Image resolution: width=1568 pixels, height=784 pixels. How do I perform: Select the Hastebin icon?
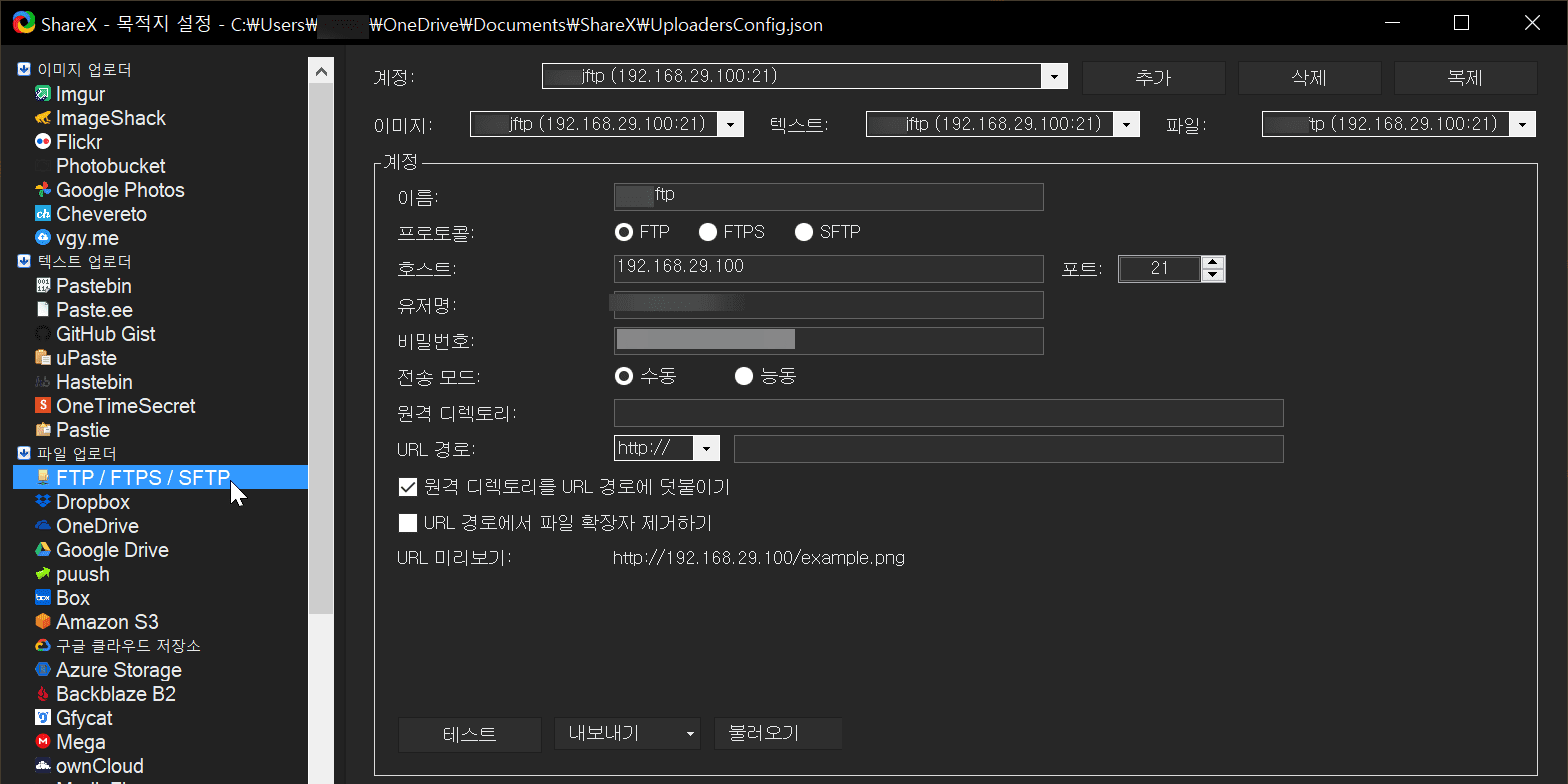[43, 382]
